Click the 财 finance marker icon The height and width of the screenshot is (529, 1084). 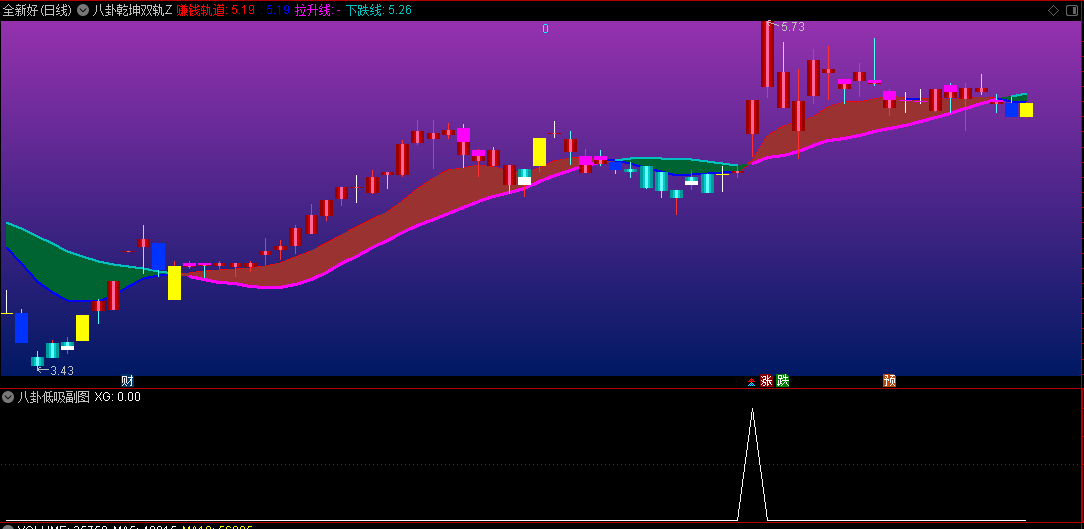[127, 381]
